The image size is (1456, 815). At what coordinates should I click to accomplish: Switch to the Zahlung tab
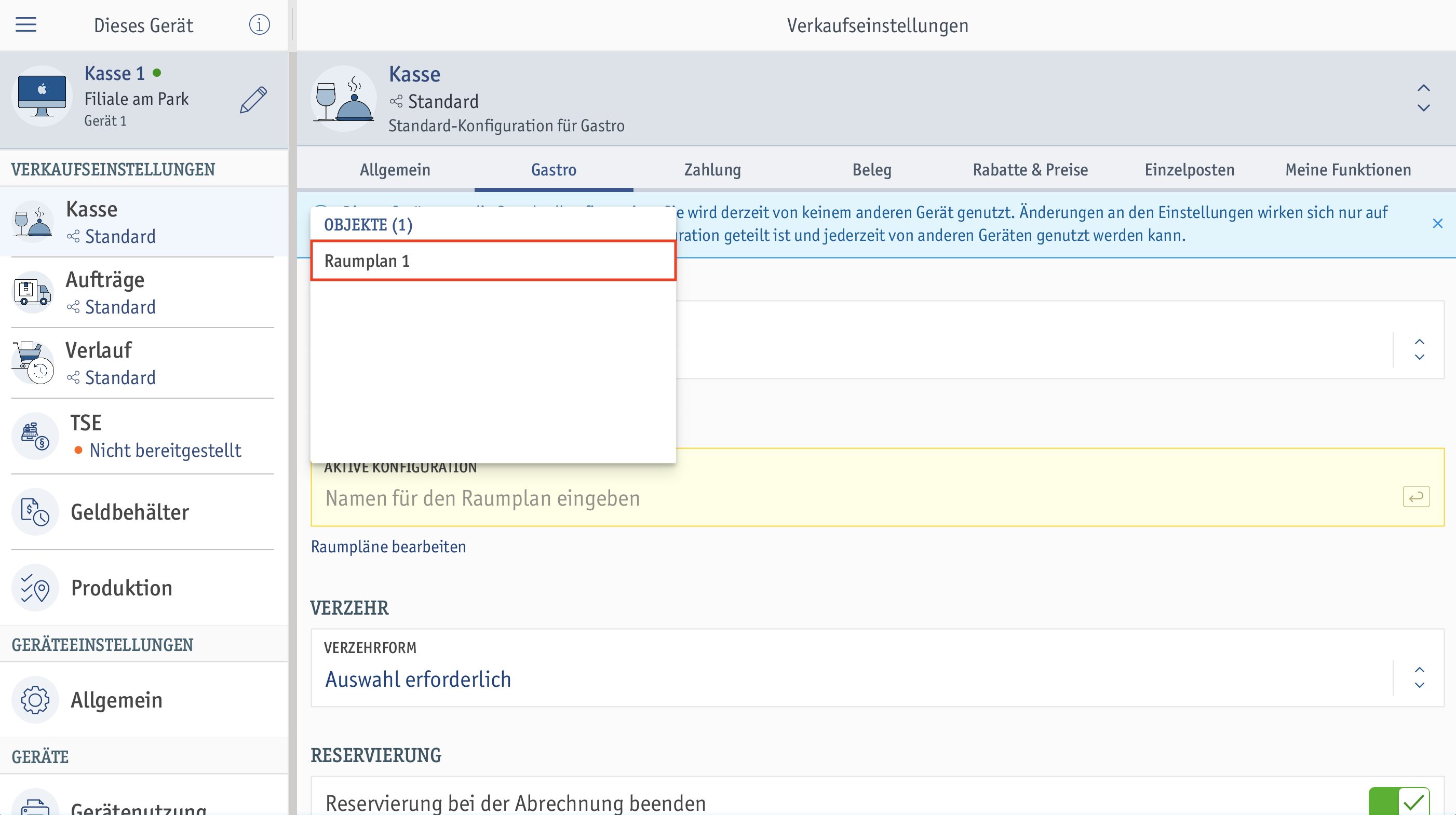tap(712, 170)
